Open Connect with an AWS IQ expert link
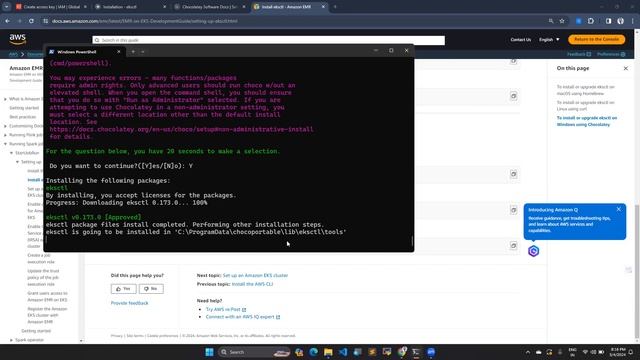The width and height of the screenshot is (640, 360). pos(243,317)
